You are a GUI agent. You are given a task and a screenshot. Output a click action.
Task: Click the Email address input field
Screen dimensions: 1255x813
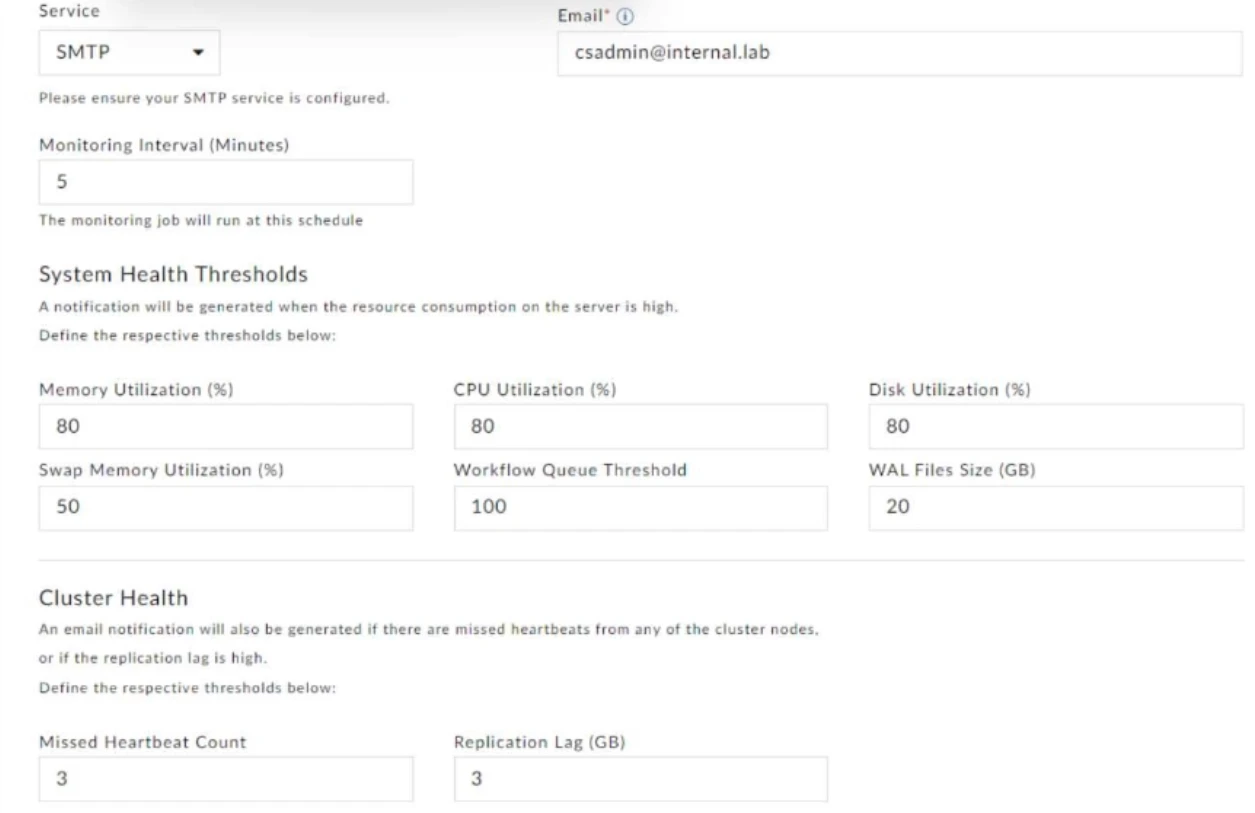coord(898,53)
